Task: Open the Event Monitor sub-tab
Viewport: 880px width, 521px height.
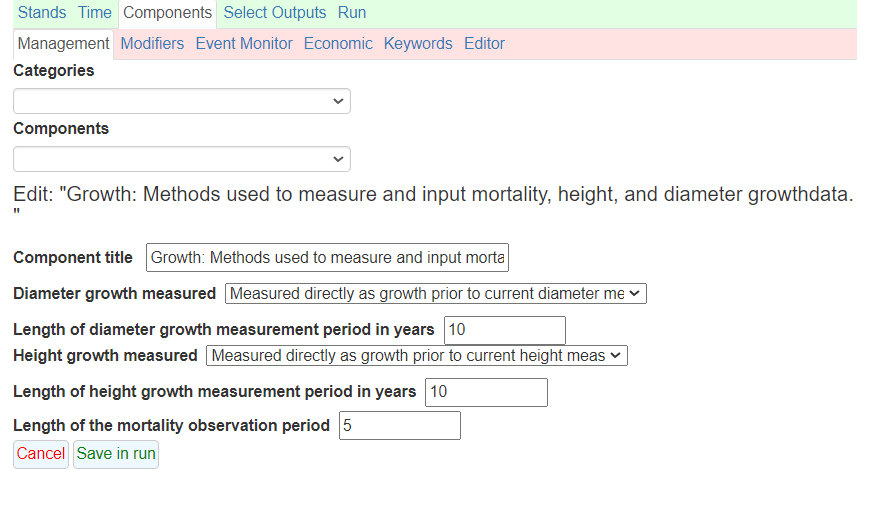Action: click(244, 44)
